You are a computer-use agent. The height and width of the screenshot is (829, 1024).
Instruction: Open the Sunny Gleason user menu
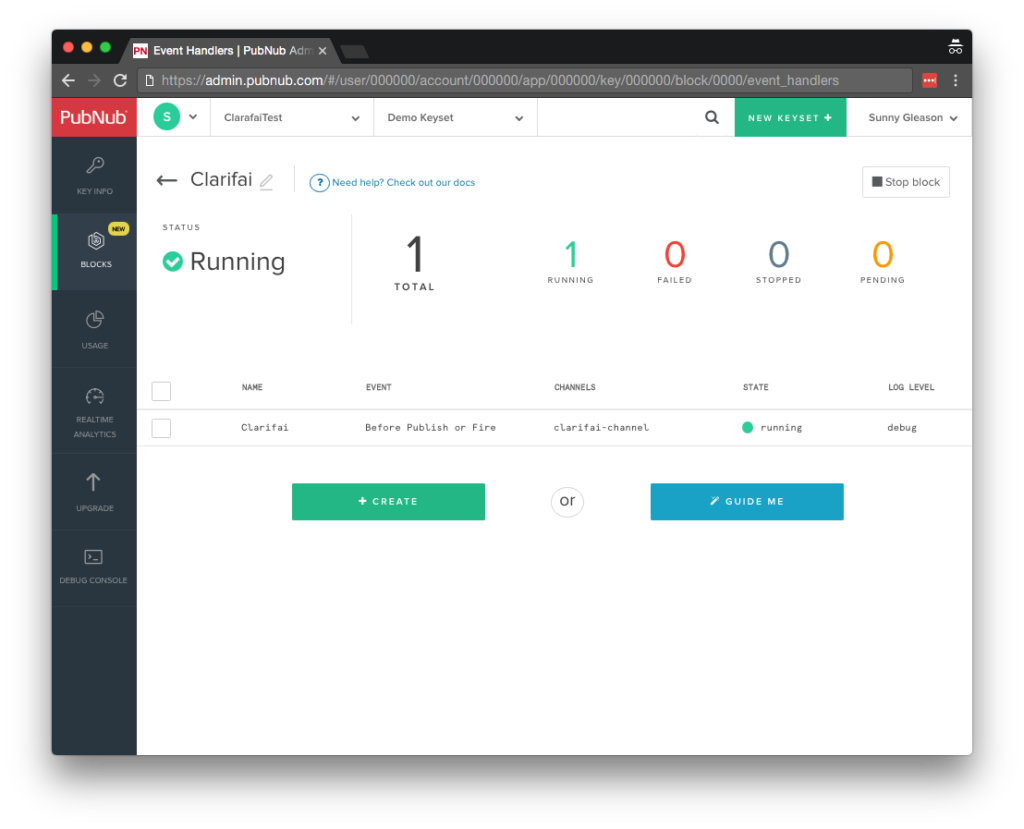(x=912, y=118)
